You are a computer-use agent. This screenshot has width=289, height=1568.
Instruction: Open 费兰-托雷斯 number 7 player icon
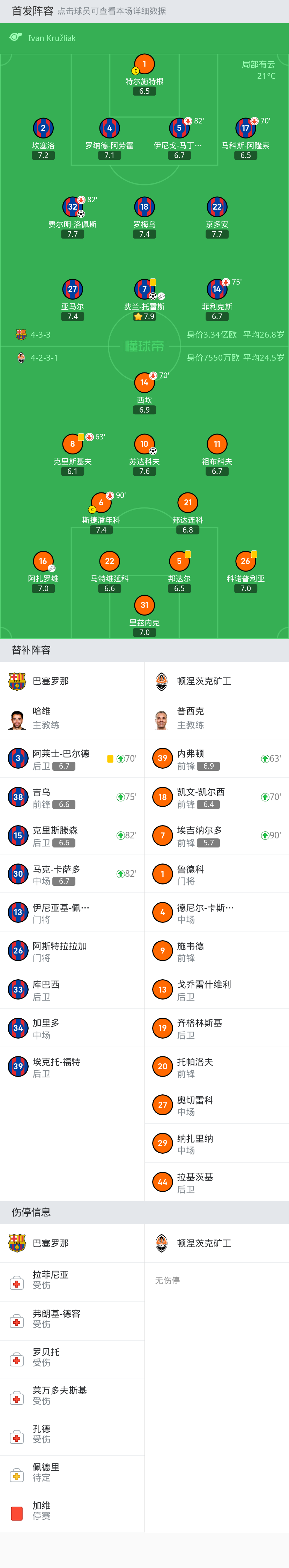click(144, 289)
